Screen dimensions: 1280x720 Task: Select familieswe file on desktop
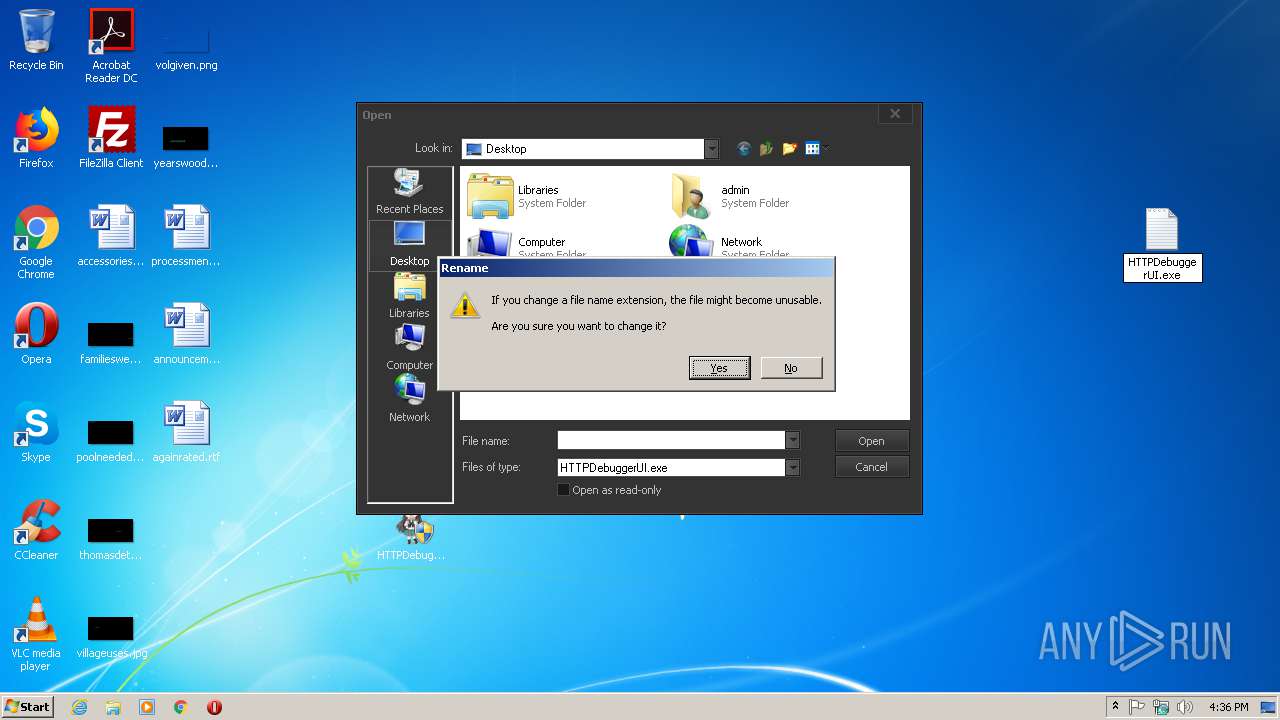point(111,342)
